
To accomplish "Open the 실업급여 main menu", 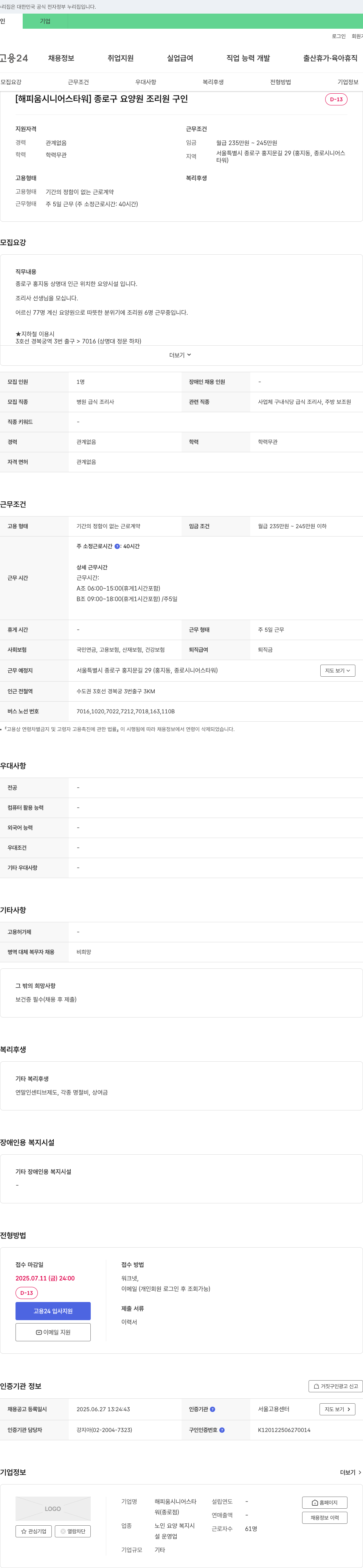I will click(180, 58).
